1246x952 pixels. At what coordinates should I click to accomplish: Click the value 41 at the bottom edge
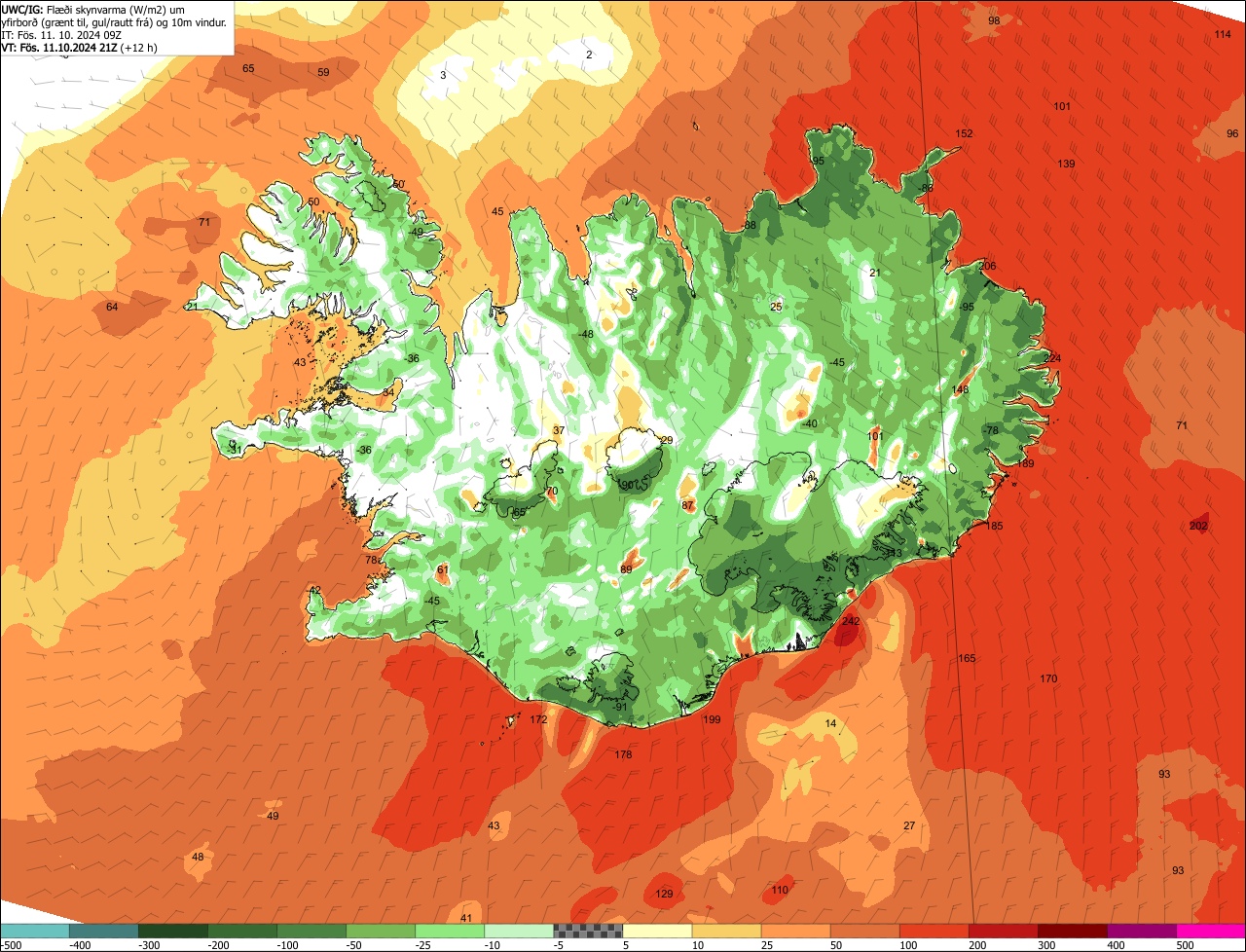[x=466, y=919]
